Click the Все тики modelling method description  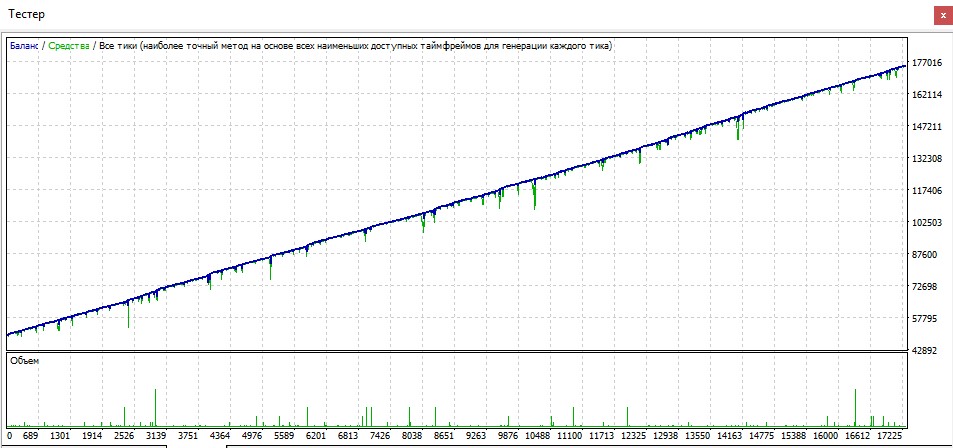click(355, 46)
